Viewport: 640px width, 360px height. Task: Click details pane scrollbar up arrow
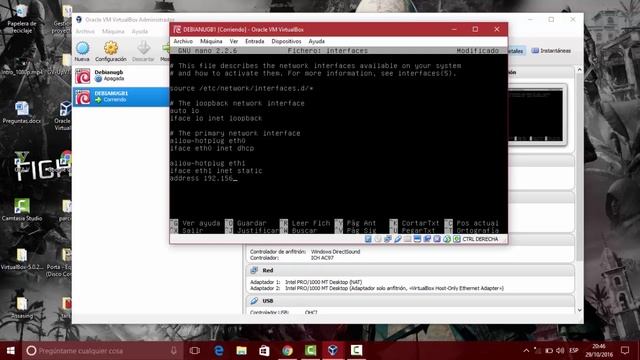pyautogui.click(x=579, y=70)
